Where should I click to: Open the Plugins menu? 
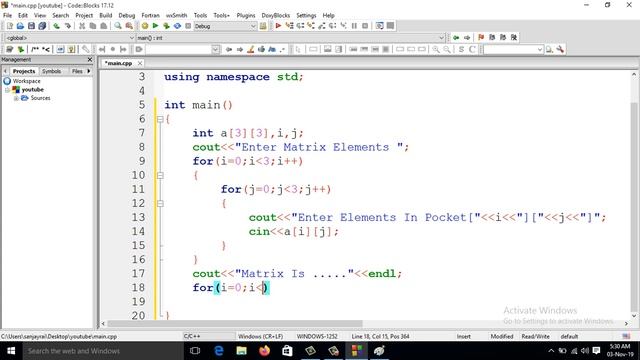tap(246, 15)
